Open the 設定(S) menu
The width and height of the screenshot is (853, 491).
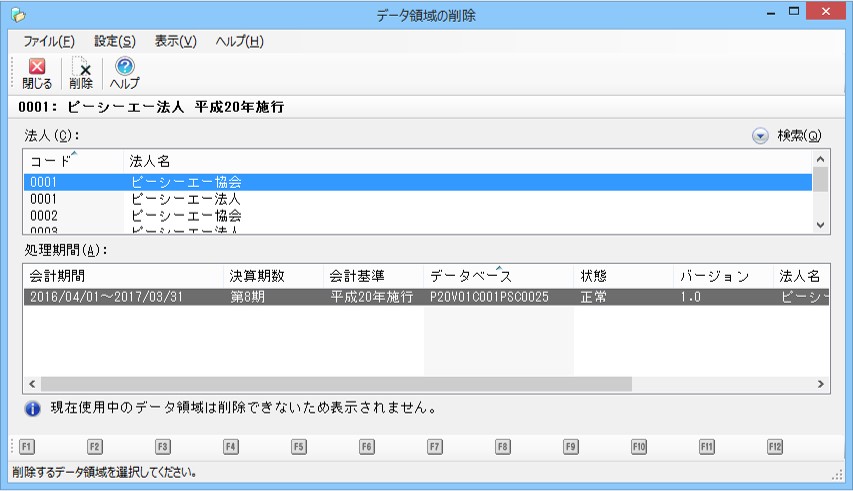tap(114, 41)
